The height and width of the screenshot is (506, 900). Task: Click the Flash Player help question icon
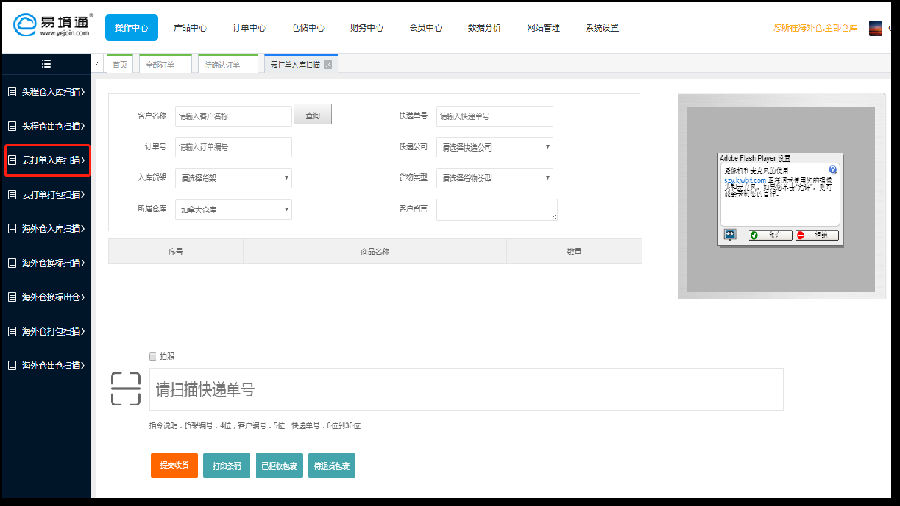tap(832, 170)
